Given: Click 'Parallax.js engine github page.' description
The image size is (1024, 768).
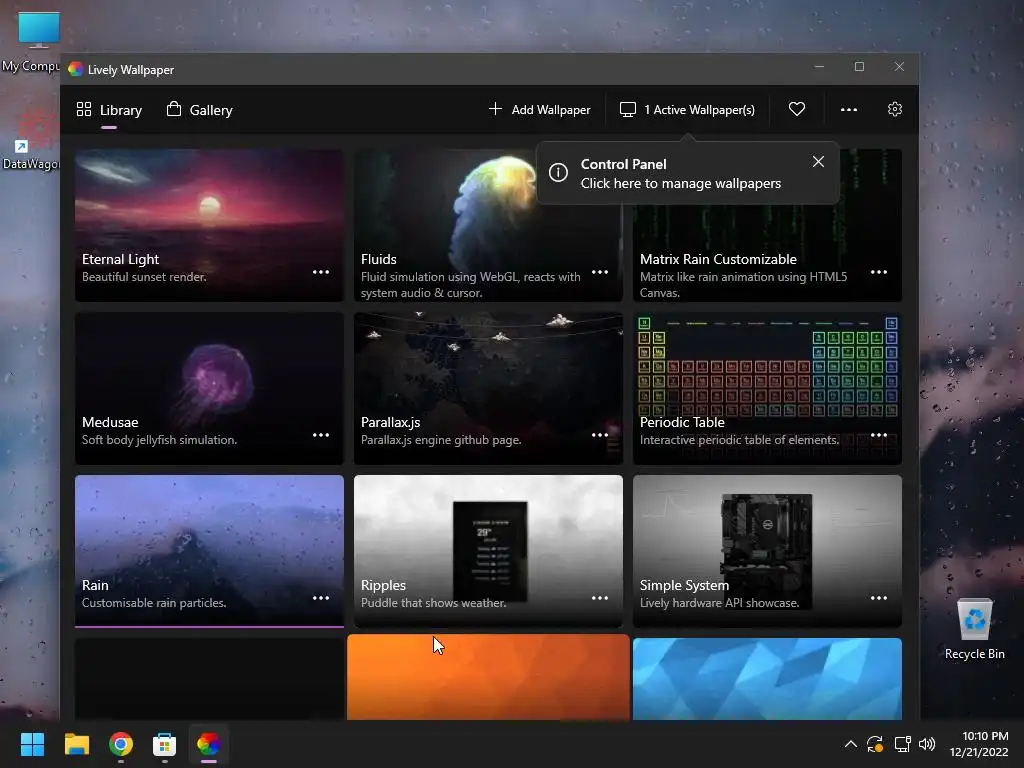Looking at the screenshot, I should click(441, 440).
